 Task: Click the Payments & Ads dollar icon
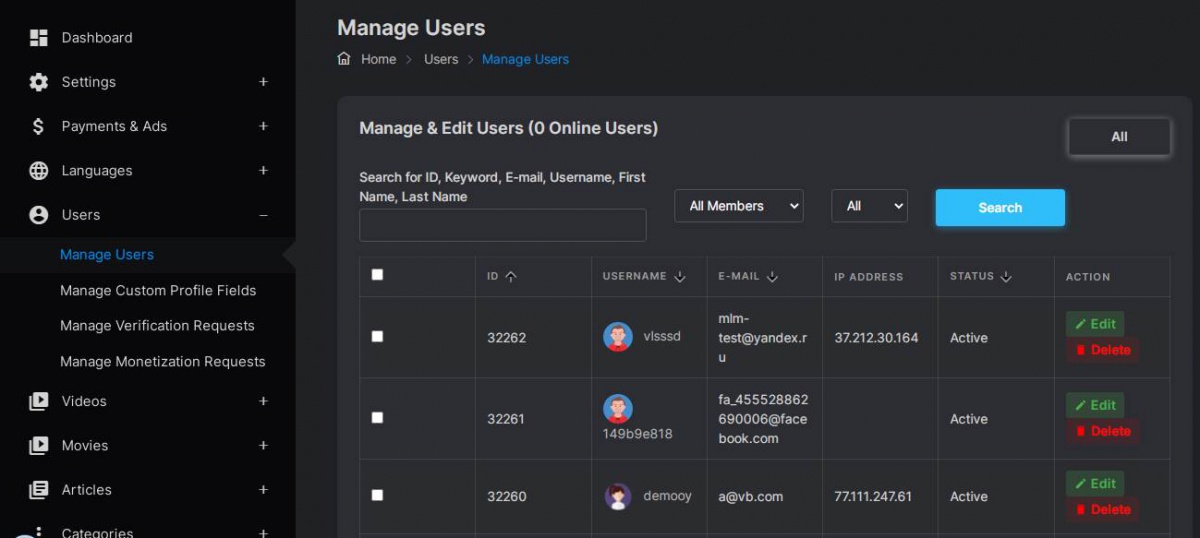pyautogui.click(x=39, y=127)
